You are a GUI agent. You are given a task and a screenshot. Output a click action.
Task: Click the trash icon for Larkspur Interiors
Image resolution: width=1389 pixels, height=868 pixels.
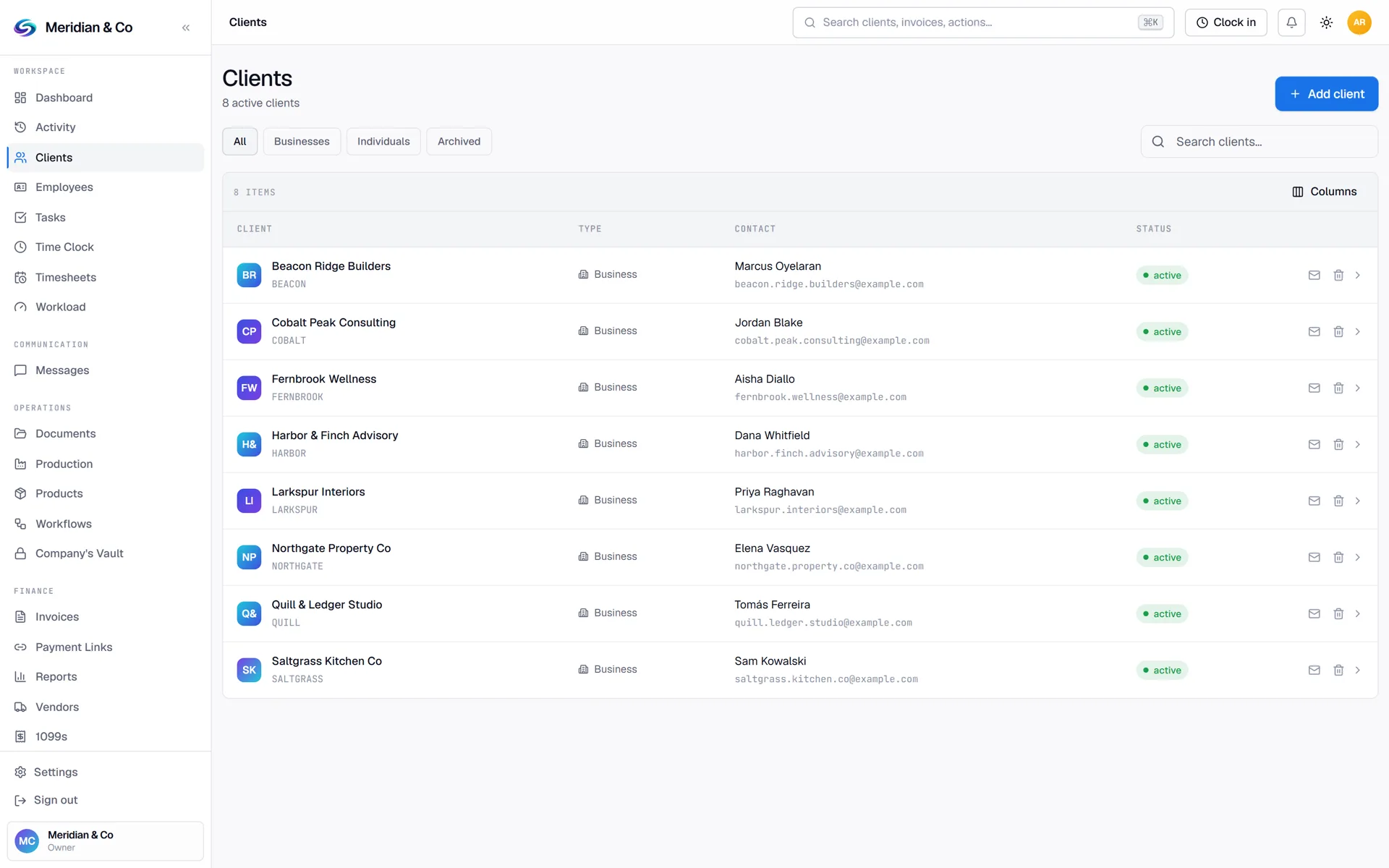point(1338,501)
